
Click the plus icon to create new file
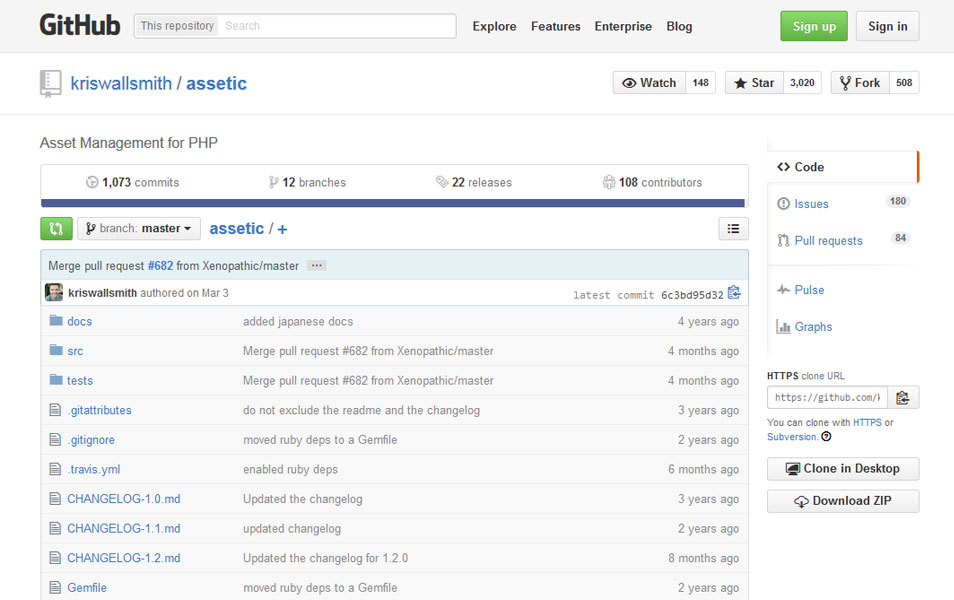click(282, 229)
